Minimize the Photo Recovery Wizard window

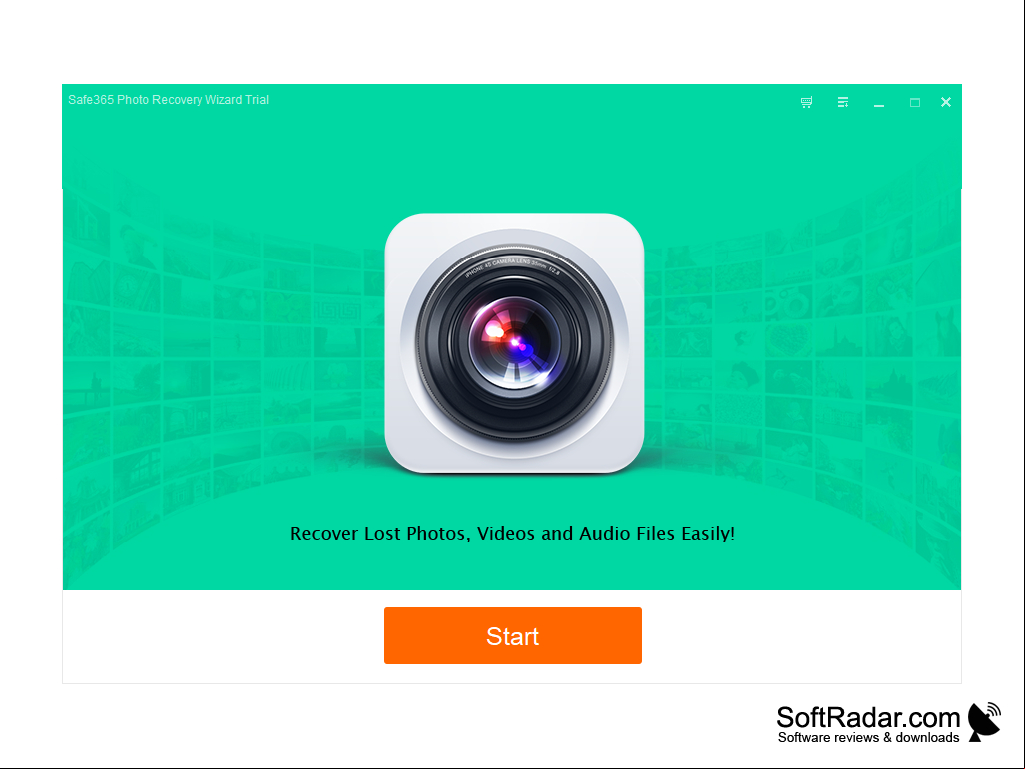coord(879,105)
